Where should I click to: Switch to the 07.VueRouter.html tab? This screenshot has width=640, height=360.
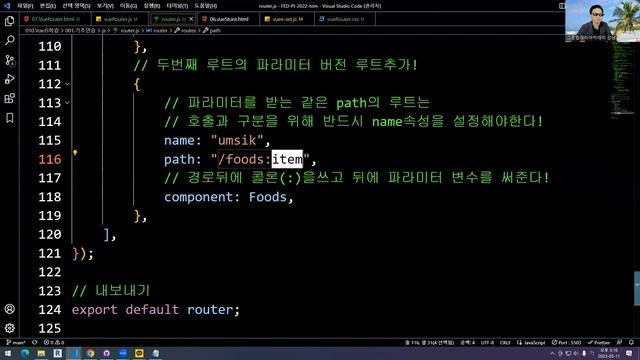click(56, 19)
